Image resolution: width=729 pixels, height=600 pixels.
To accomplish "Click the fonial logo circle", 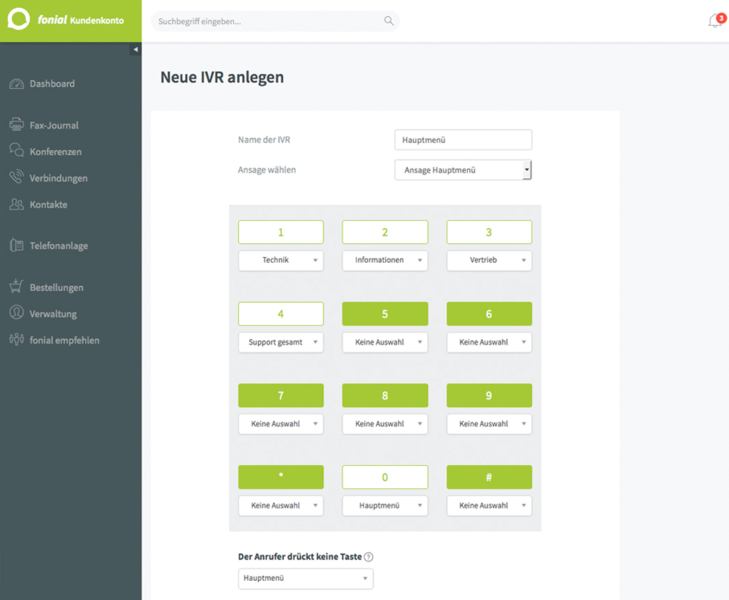I will pyautogui.click(x=19, y=20).
